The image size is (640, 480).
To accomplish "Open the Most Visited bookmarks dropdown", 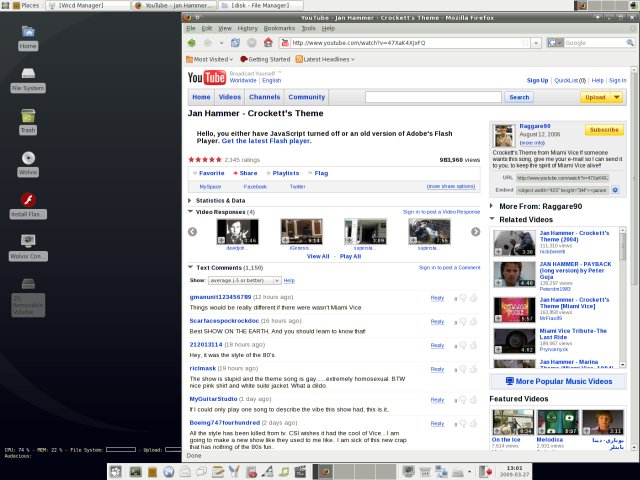I will pos(208,59).
